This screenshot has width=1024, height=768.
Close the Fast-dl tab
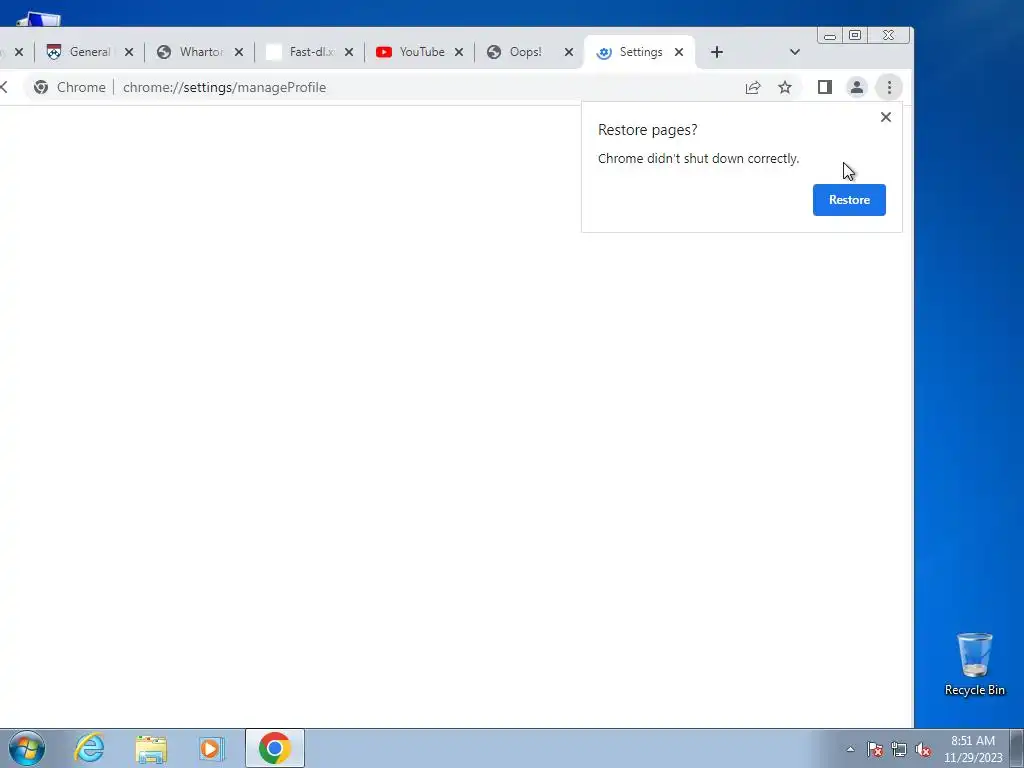point(349,52)
